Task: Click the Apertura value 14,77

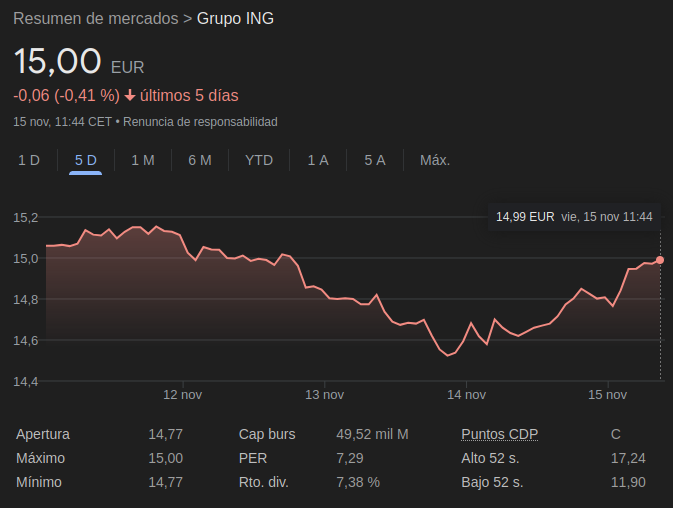Action: pyautogui.click(x=166, y=434)
